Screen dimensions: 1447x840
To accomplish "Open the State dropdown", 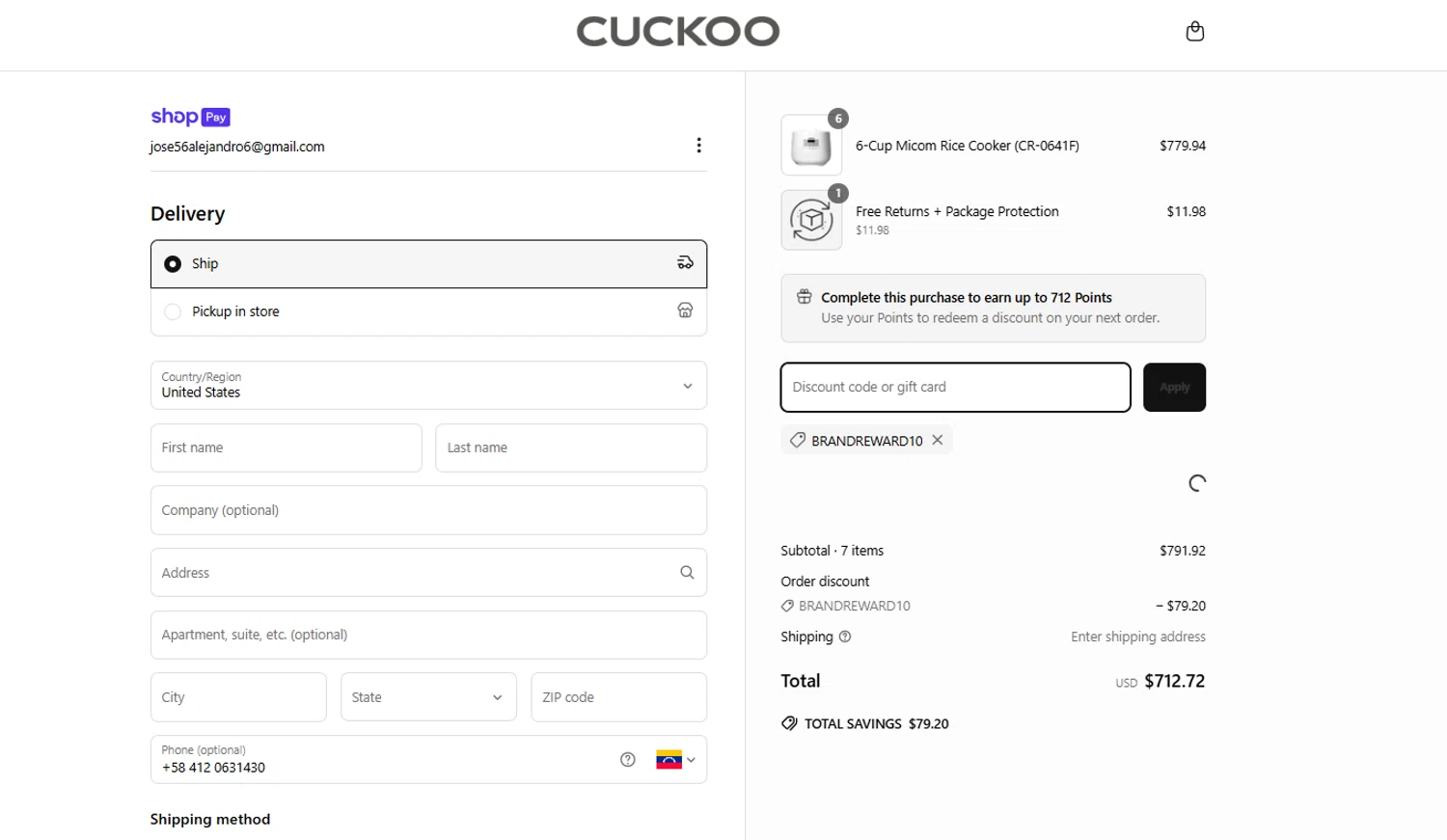I will tap(428, 697).
